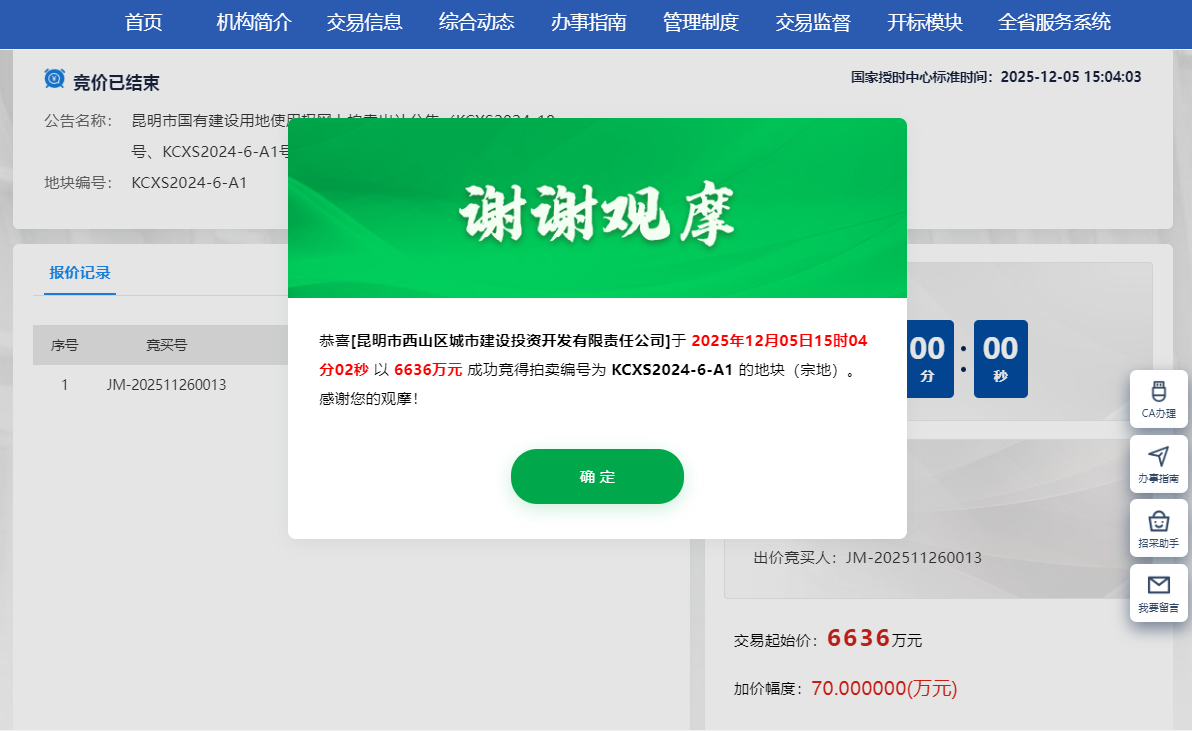Click the 我要留言 envelope icon
Viewport: 1192px width, 731px height.
(x=1159, y=586)
